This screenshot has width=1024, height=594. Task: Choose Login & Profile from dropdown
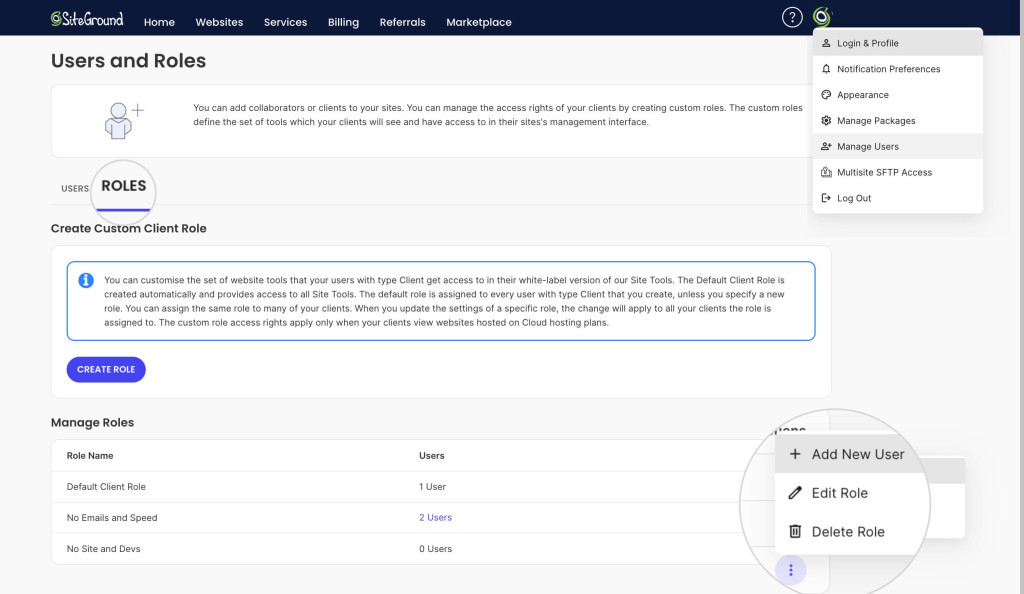897,43
